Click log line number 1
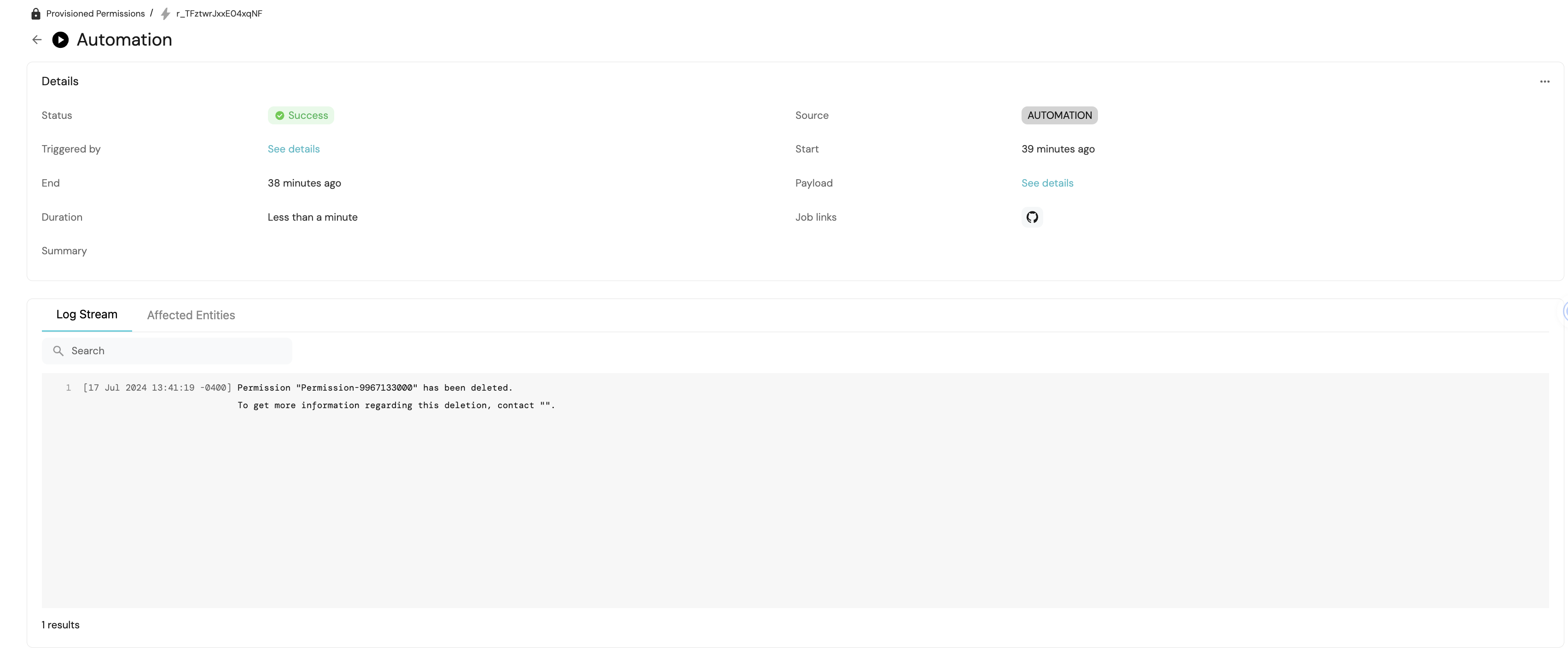This screenshot has height=656, width=1568. pos(69,387)
